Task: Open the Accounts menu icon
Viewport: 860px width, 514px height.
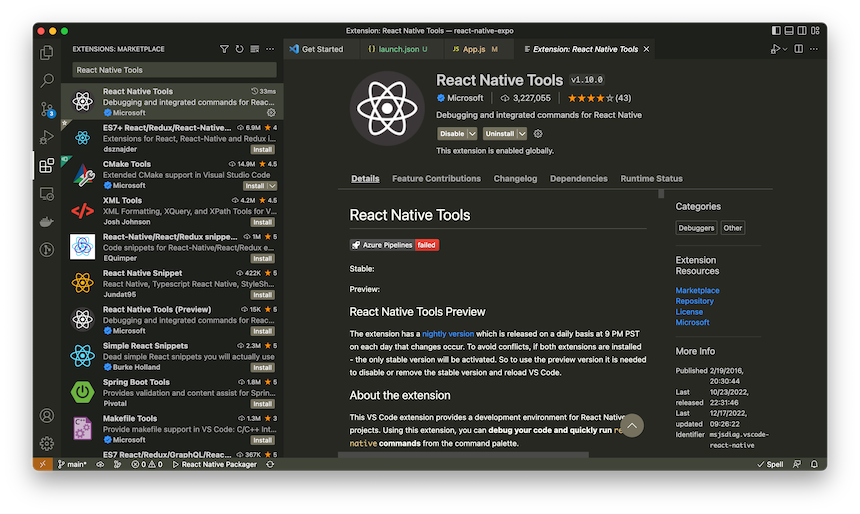Action: 47,416
